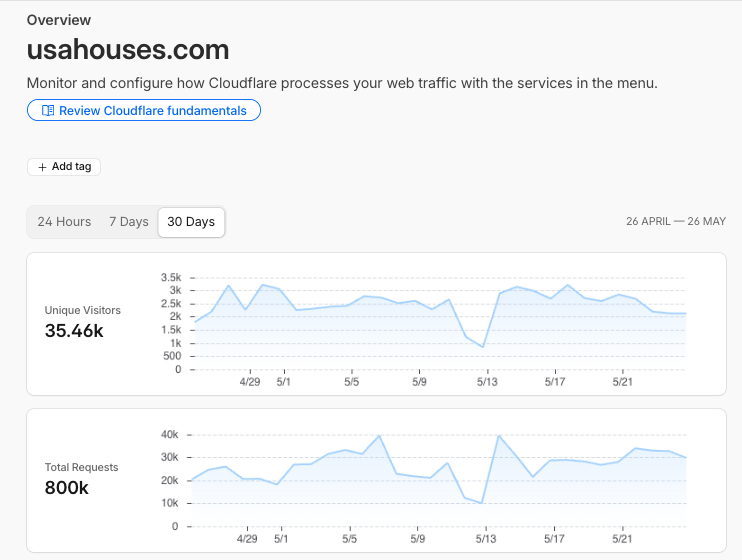742x560 pixels.
Task: Click the Monitor and configure description text
Action: tap(342, 83)
